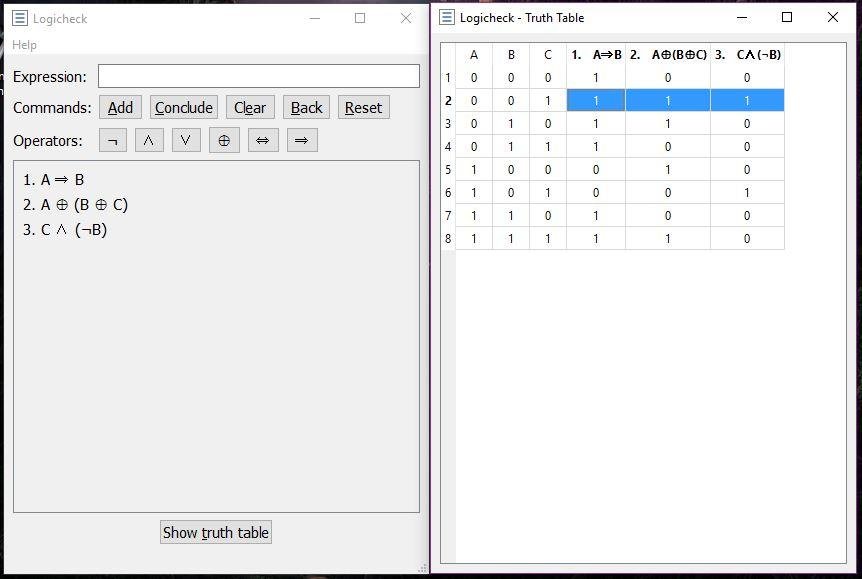Select row 5 header in truth table

[447, 170]
